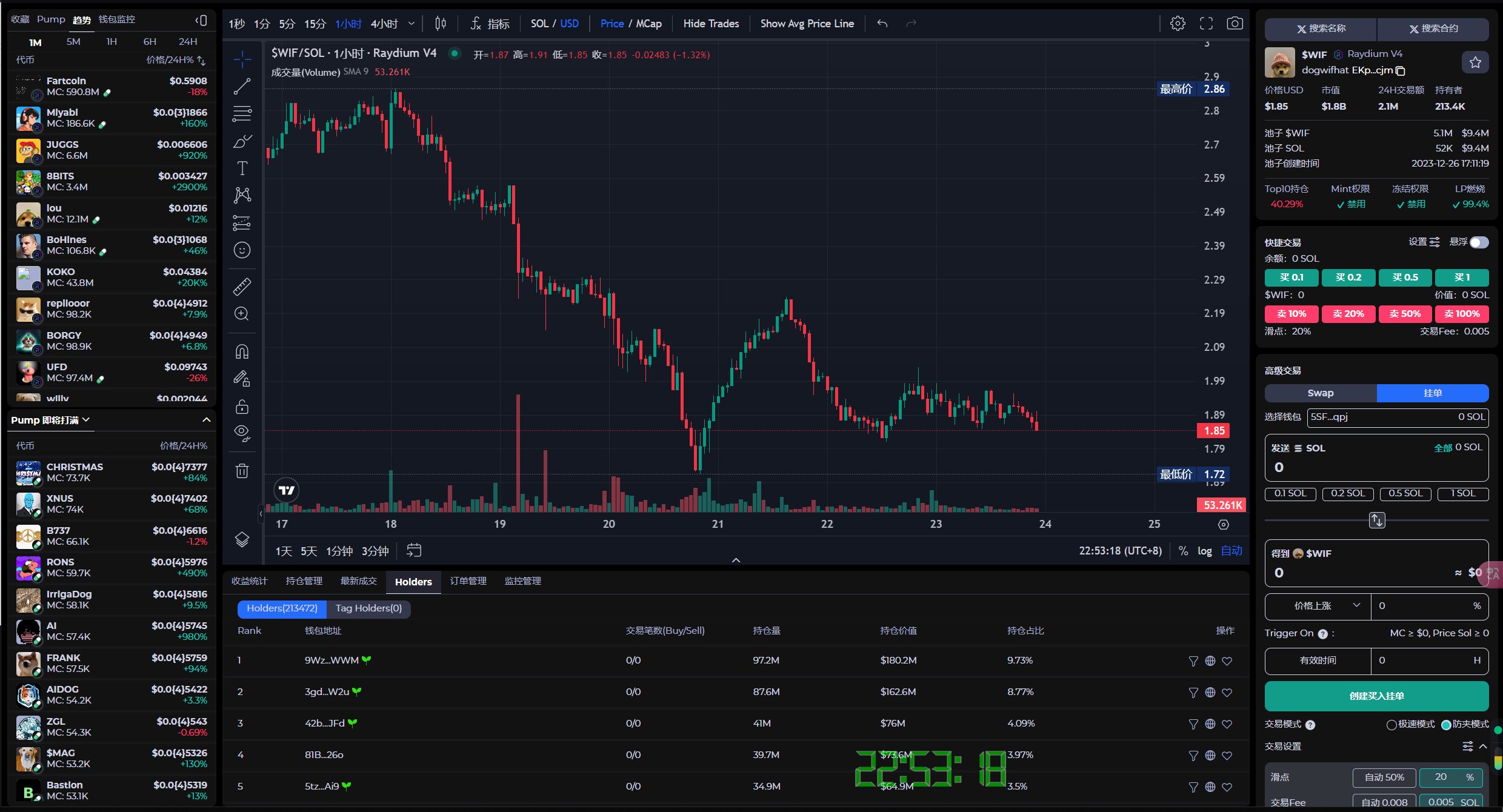The height and width of the screenshot is (812, 1503).
Task: Open the chart patterns tool
Action: point(242,195)
